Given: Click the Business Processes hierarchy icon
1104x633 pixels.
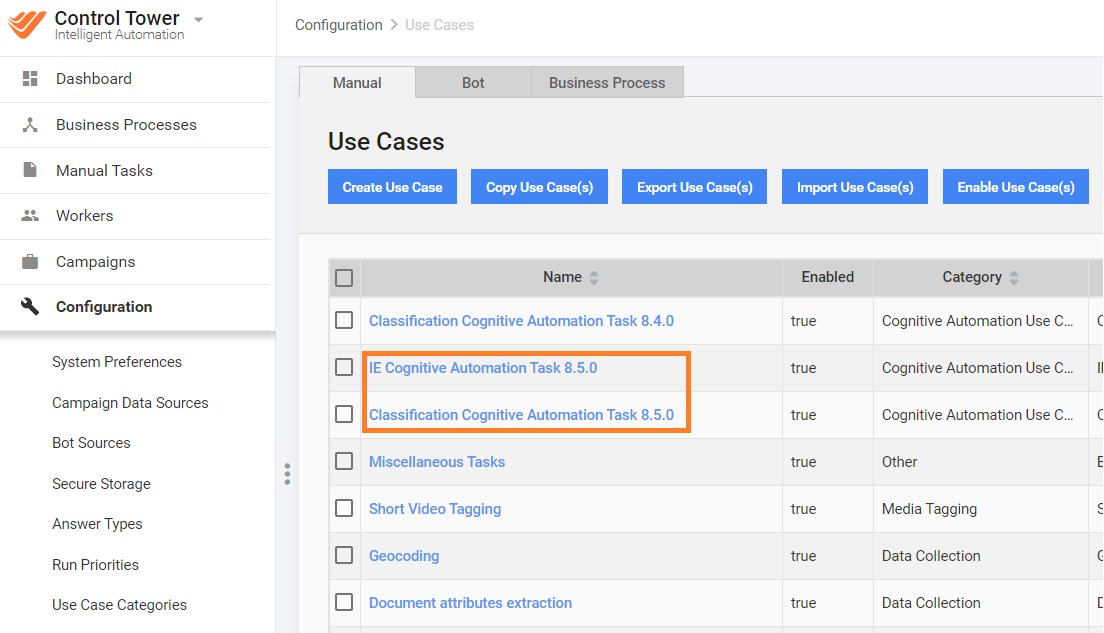Looking at the screenshot, I should (30, 125).
